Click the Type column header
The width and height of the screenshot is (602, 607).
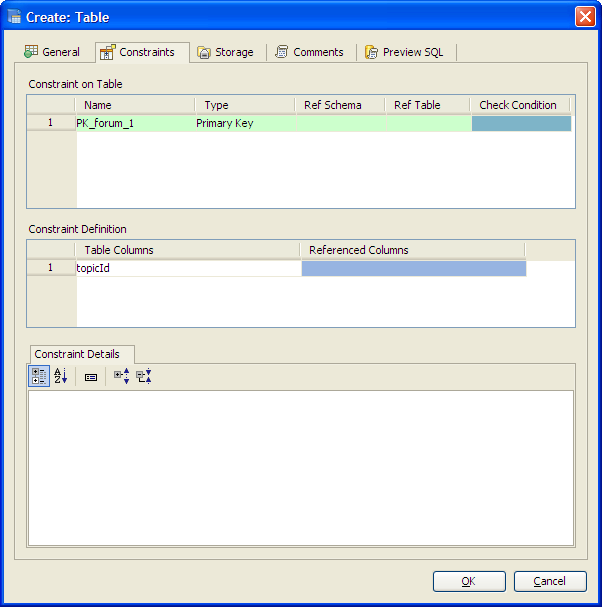(245, 105)
